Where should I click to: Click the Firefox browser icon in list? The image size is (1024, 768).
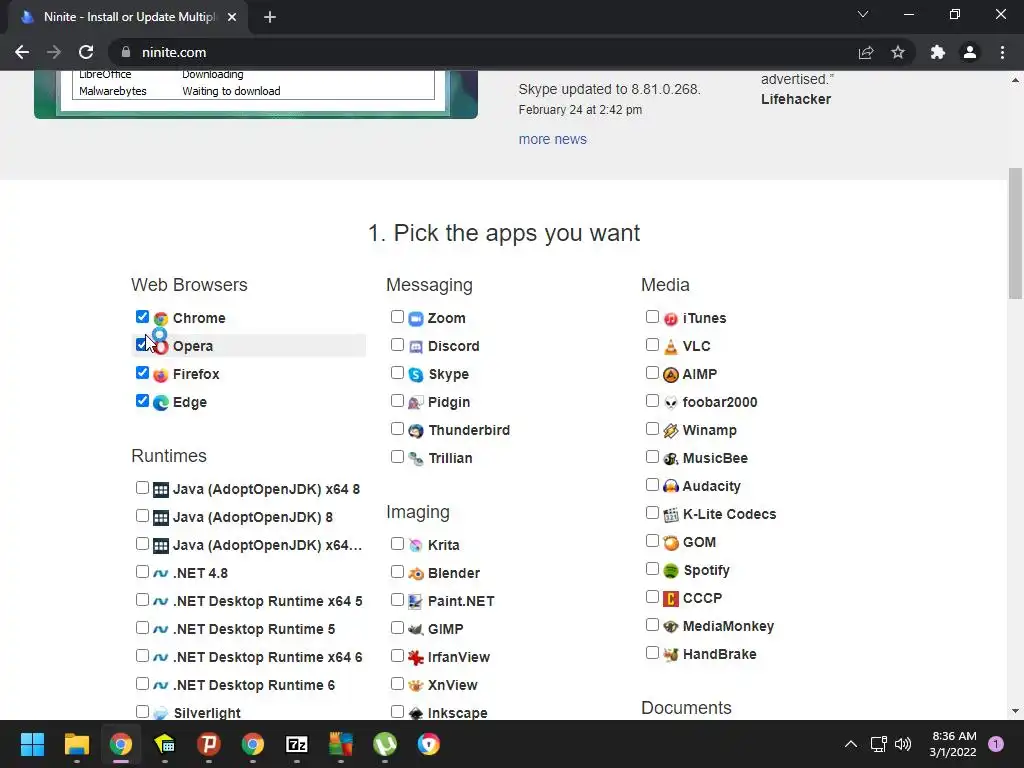(x=161, y=375)
